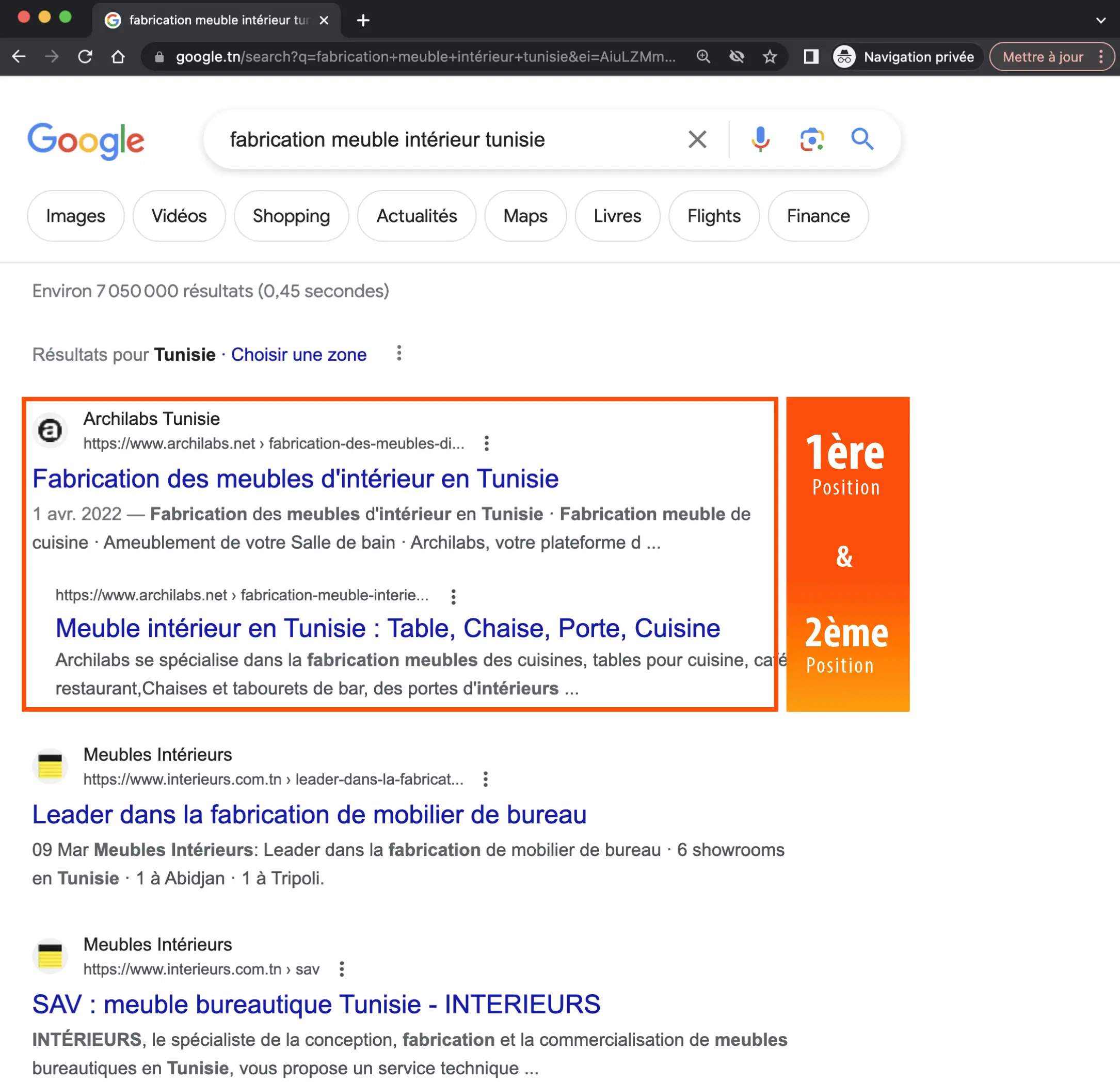Click the zoom magnifier in address bar
The image size is (1120, 1082).
[703, 57]
